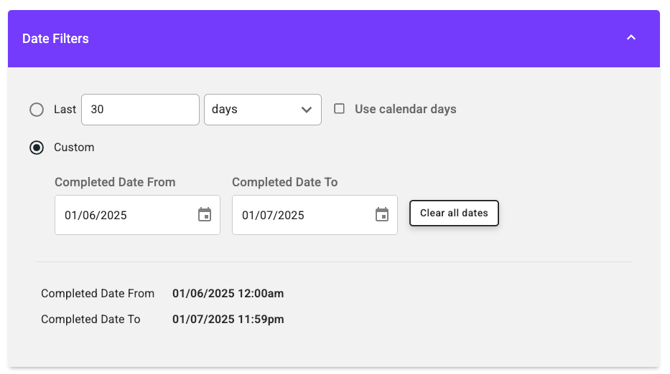Click the 01/06/2025 date input field
670x374 pixels.
coord(138,215)
